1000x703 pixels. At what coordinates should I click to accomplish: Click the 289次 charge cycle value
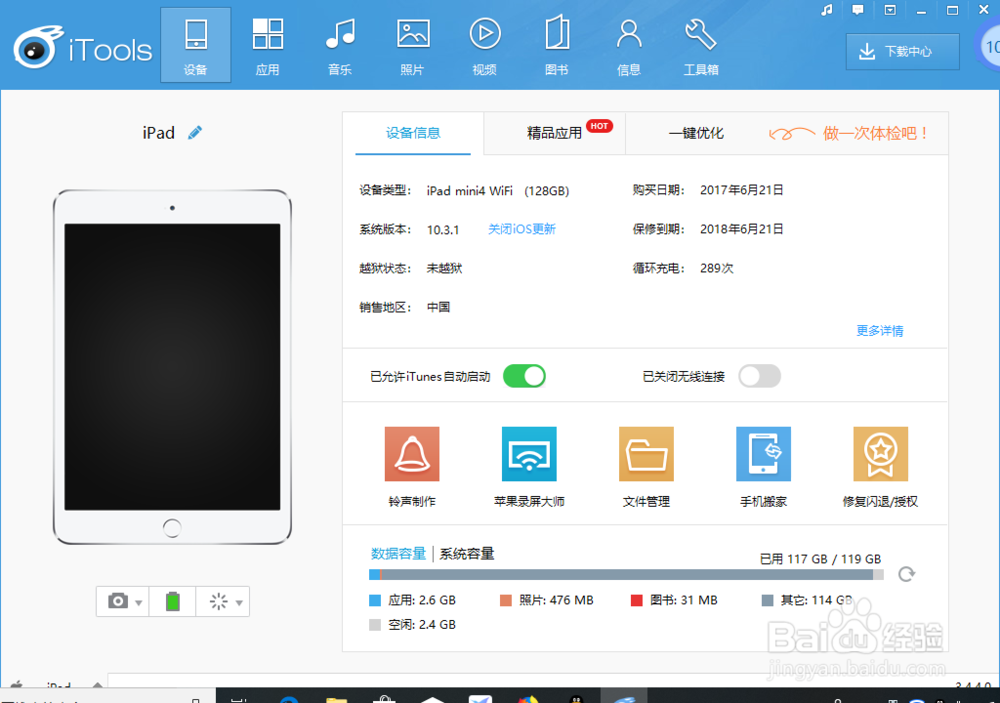pos(717,269)
